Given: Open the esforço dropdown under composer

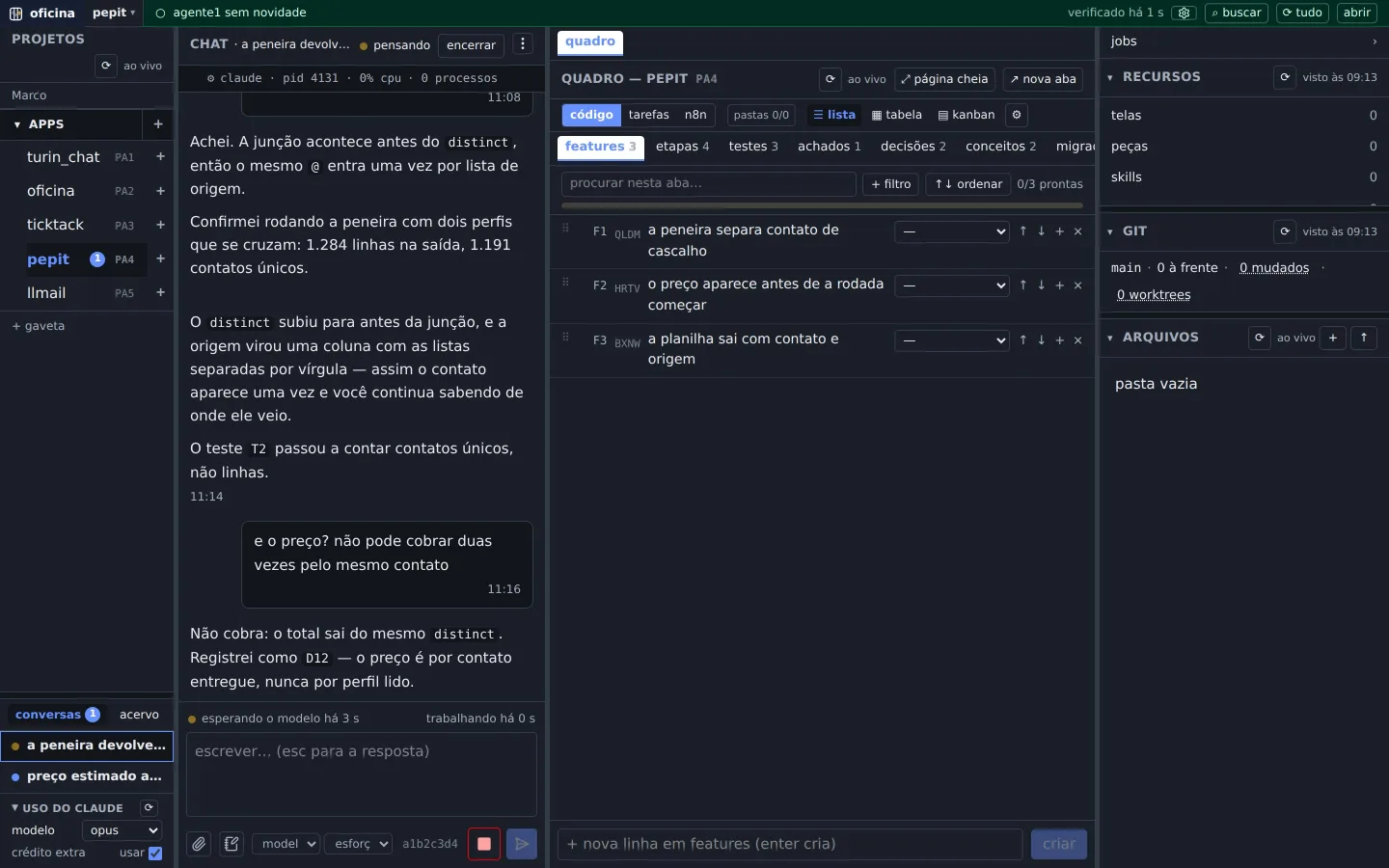Looking at the screenshot, I should [359, 844].
